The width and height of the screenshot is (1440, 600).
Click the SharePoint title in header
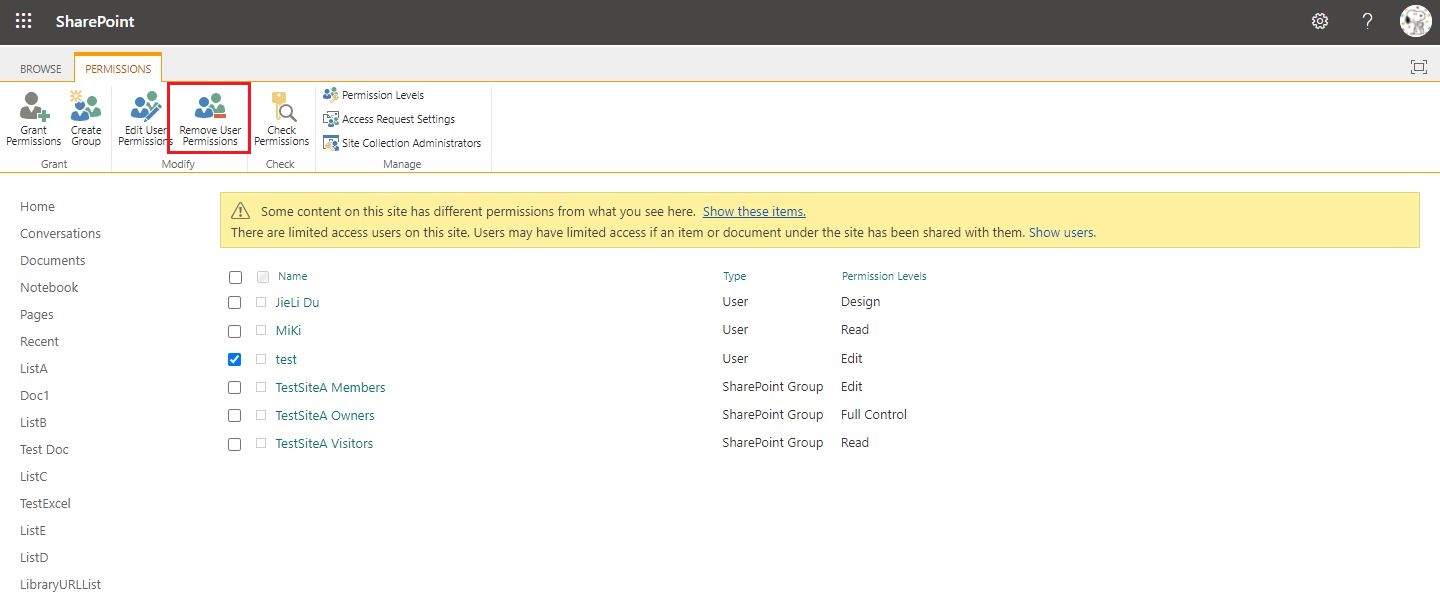(95, 21)
